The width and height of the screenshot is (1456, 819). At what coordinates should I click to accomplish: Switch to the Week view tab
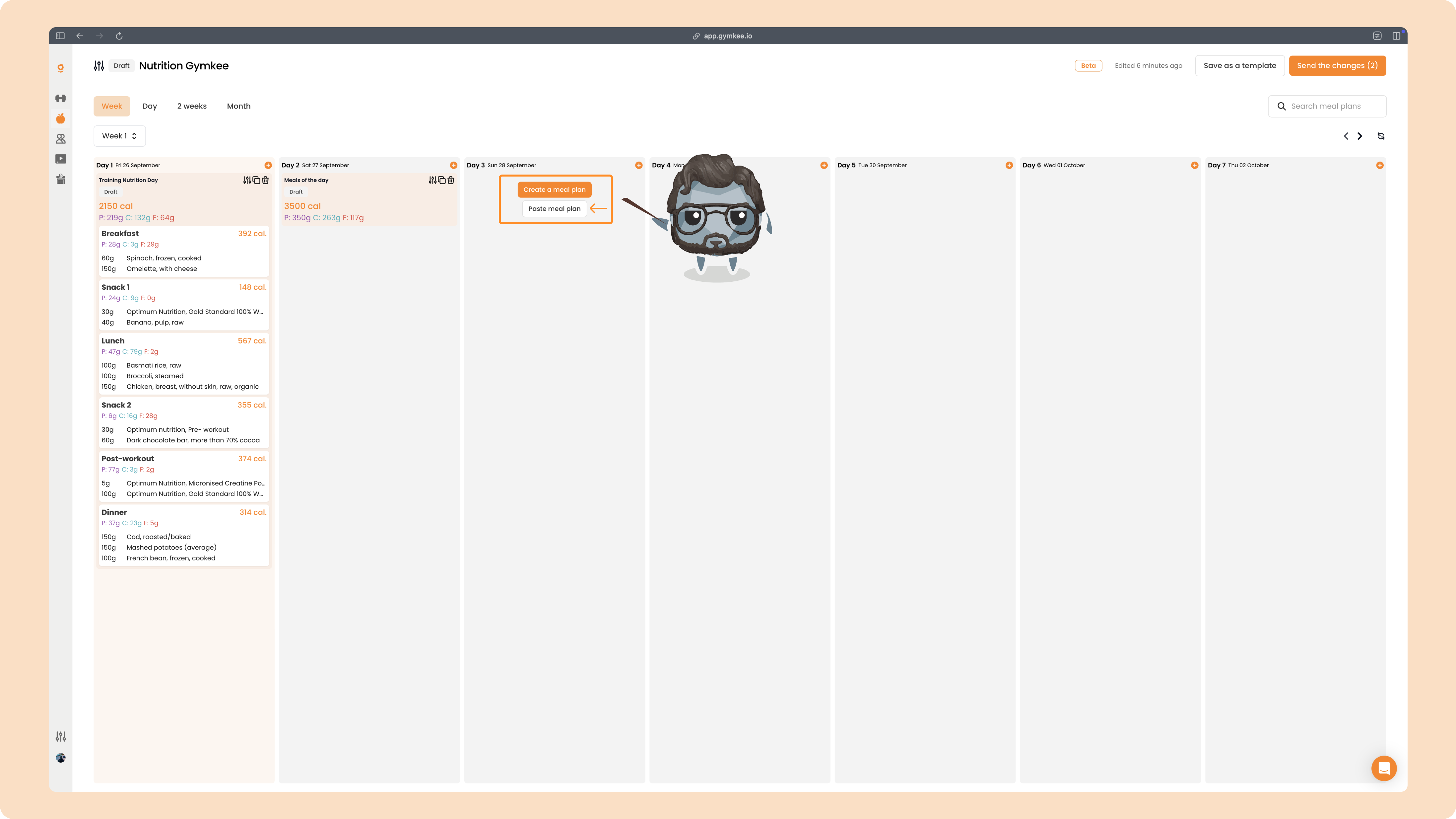click(112, 106)
